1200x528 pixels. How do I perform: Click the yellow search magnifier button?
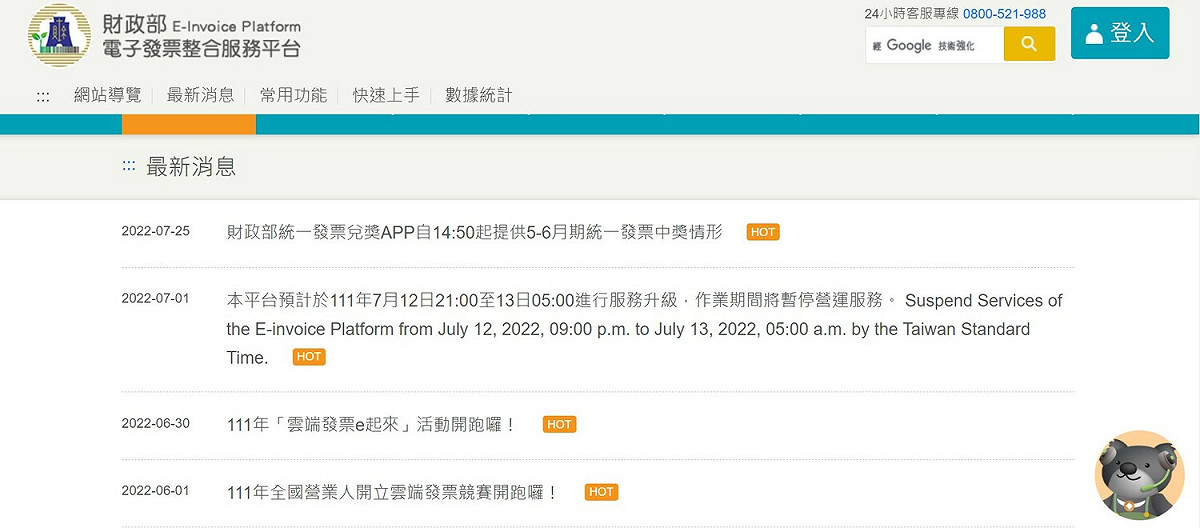1029,44
